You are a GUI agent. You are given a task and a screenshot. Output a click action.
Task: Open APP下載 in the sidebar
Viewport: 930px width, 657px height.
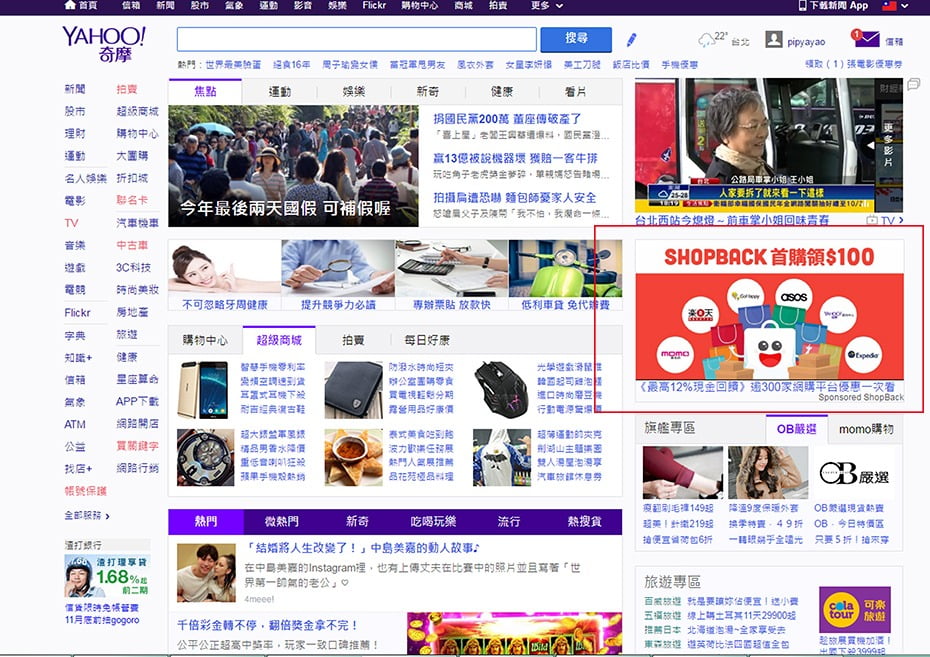(137, 401)
